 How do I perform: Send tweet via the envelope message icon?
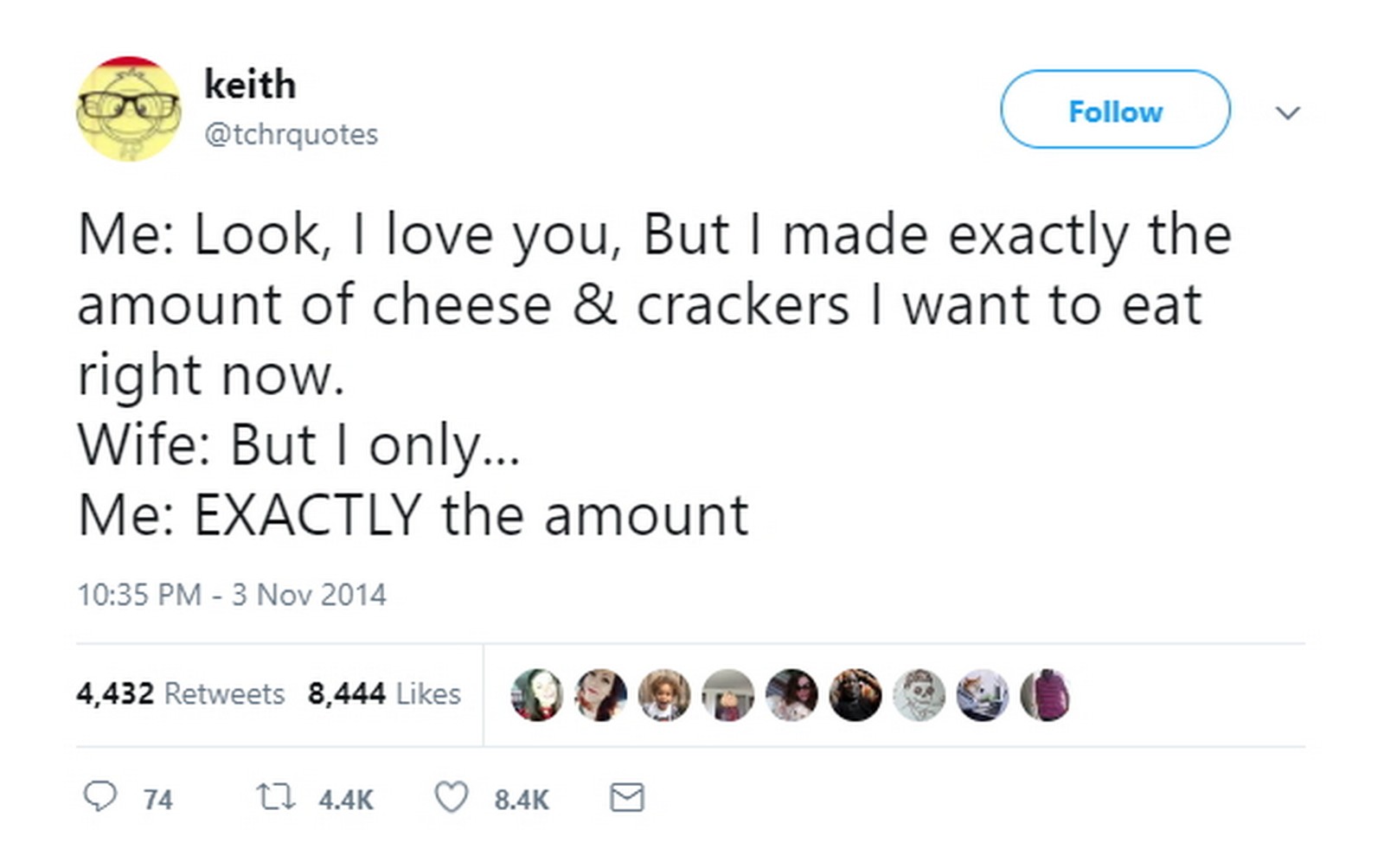626,796
